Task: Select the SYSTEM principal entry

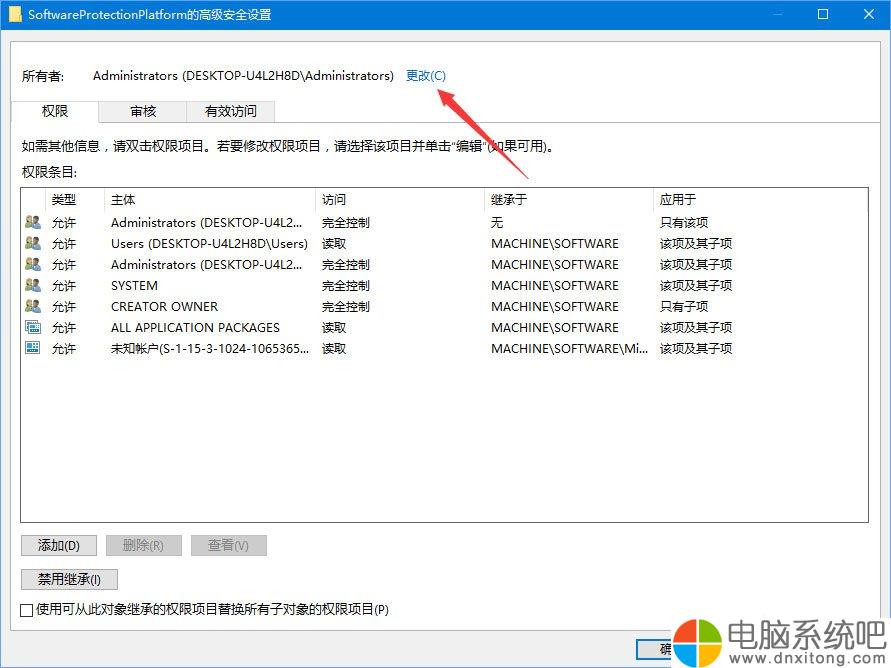Action: [x=134, y=286]
